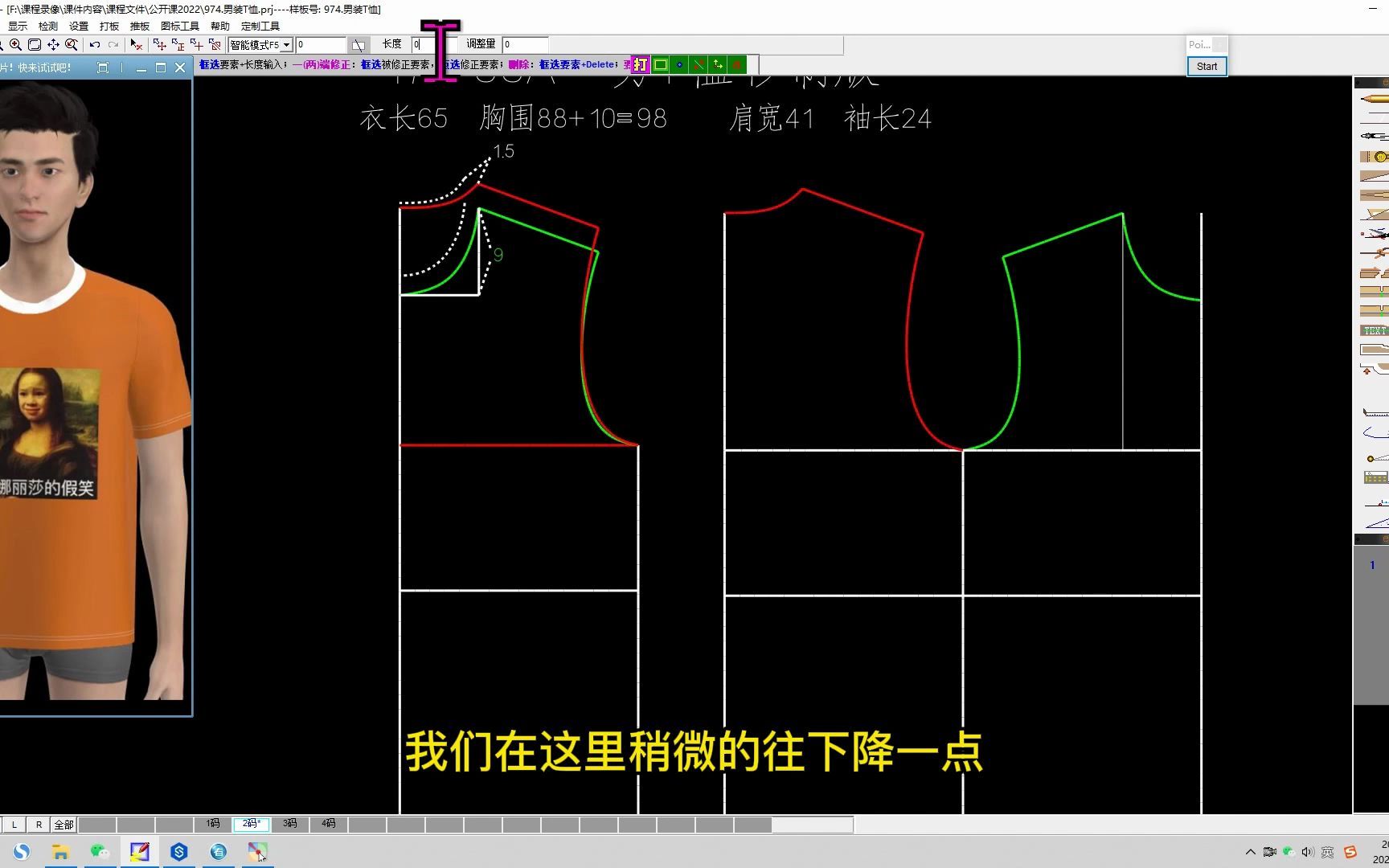Select the crossed-out point snap mode icon

(x=215, y=45)
